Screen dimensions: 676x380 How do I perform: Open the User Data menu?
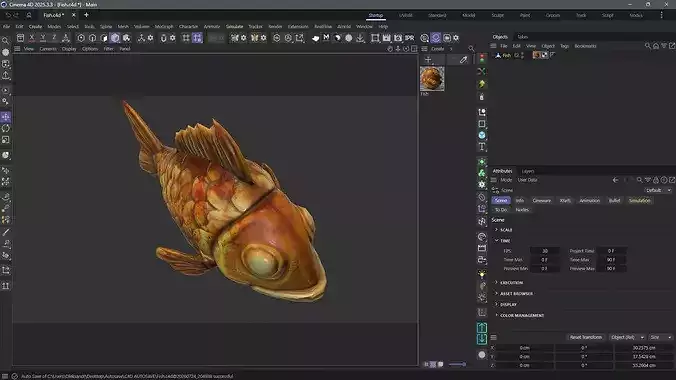(x=527, y=180)
